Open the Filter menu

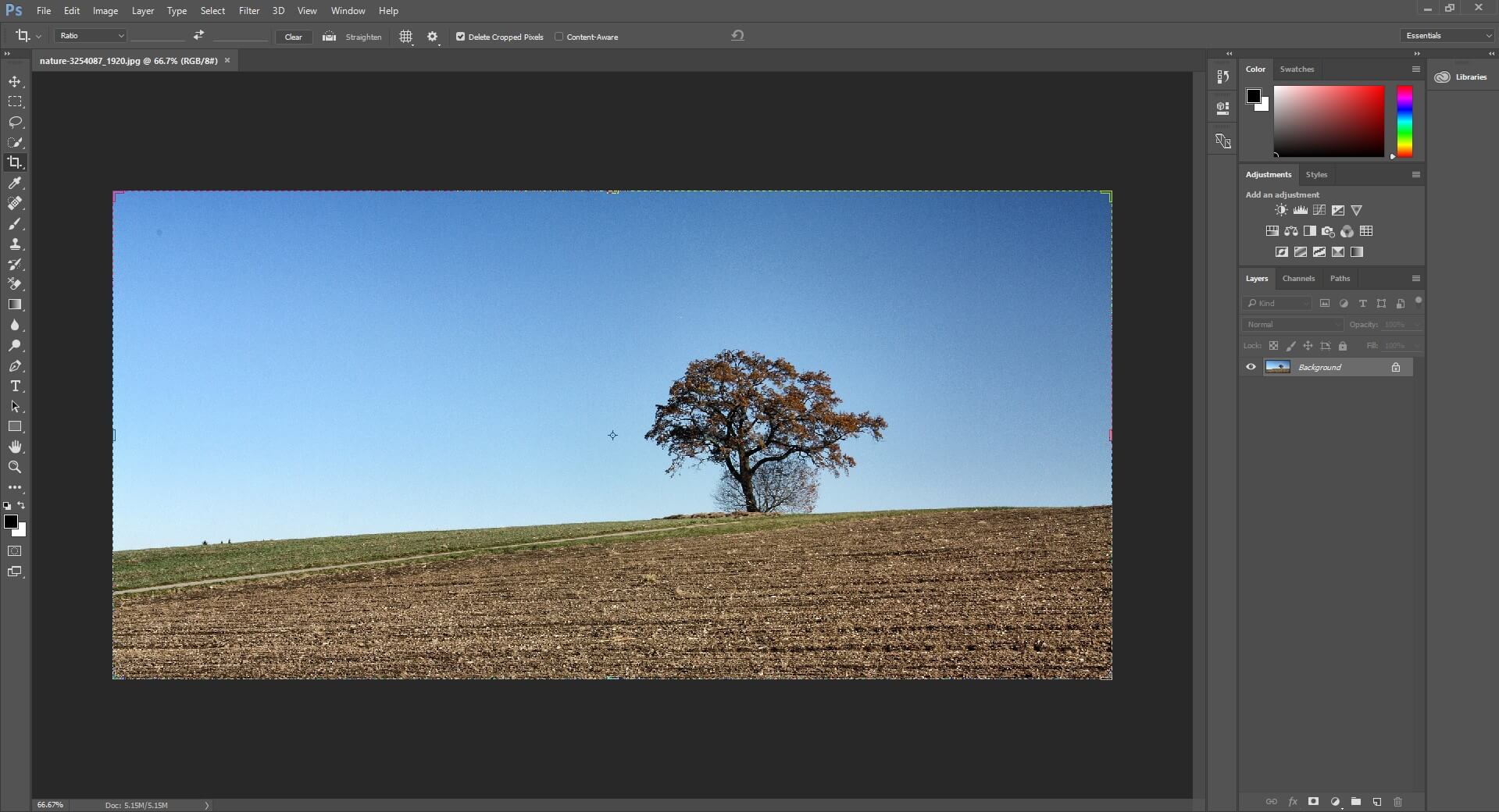248,10
